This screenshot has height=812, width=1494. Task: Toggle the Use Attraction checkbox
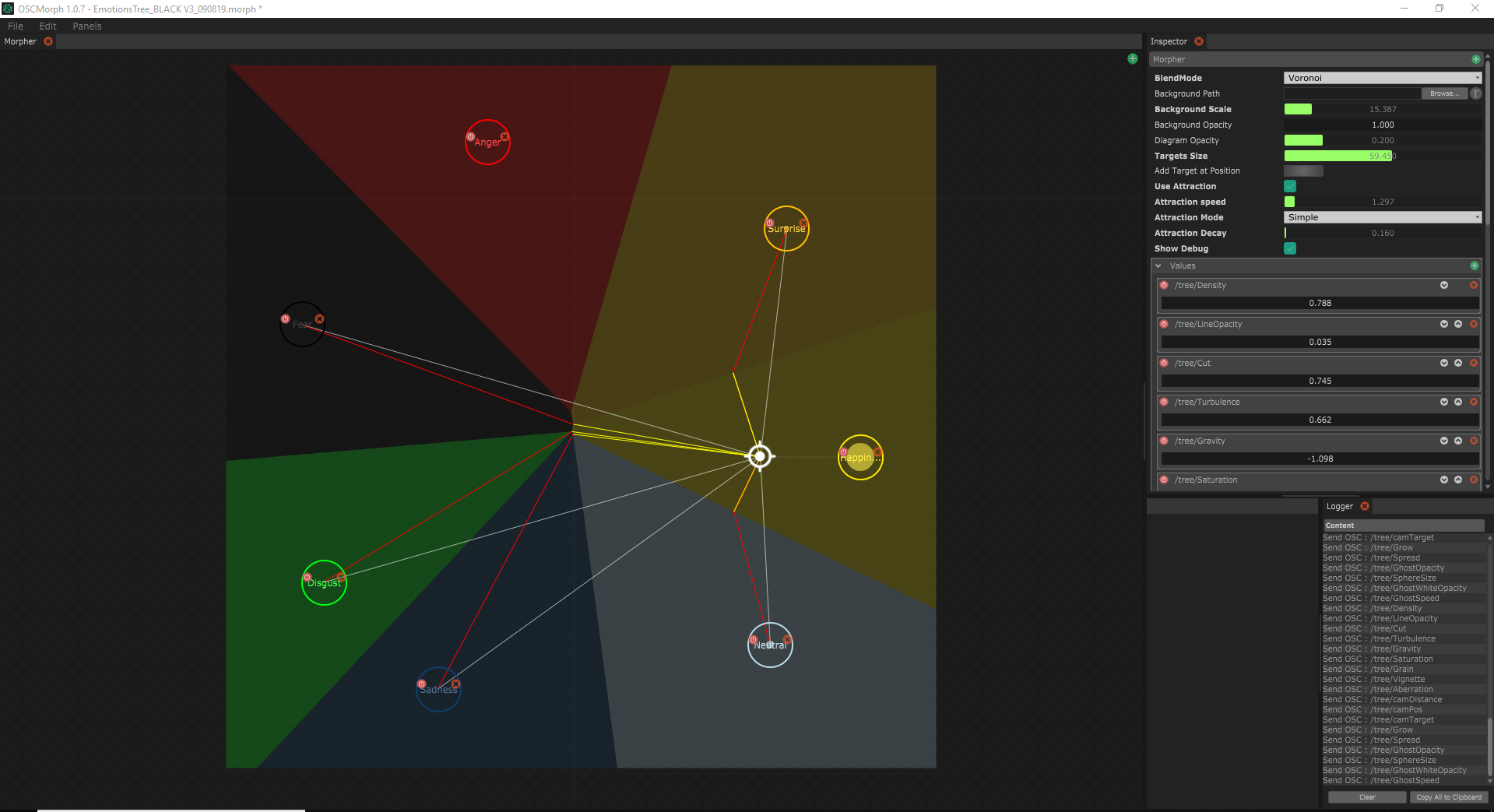click(1290, 186)
